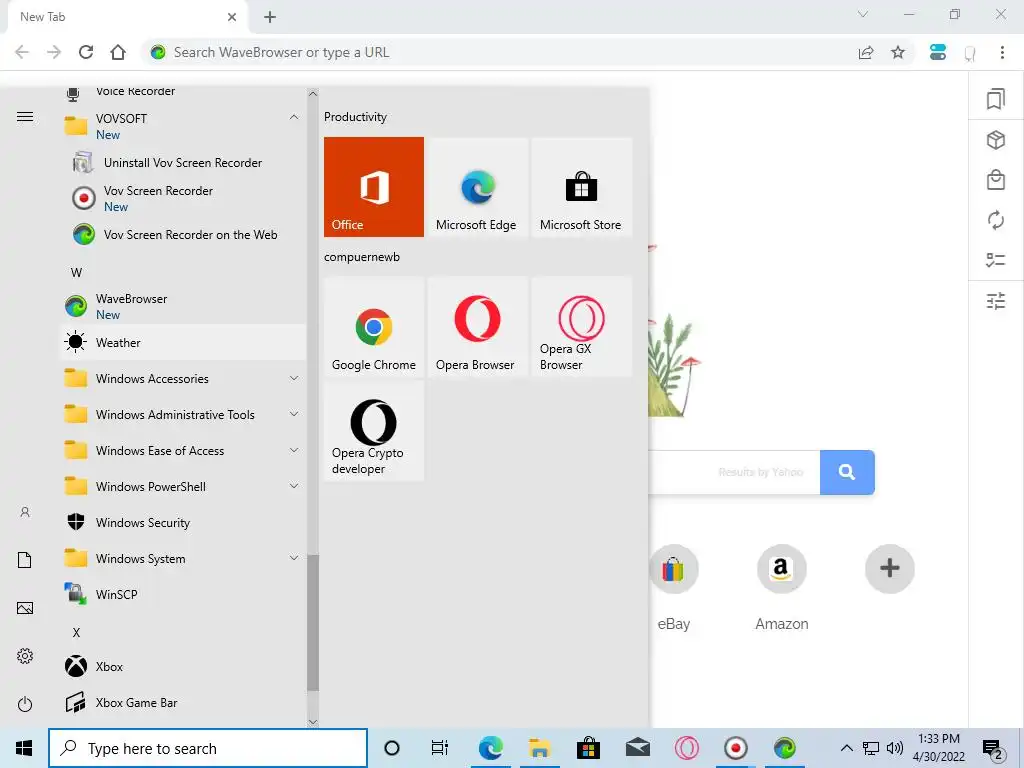Go to browser home page
Screen dimensions: 1024x768
[118, 52]
